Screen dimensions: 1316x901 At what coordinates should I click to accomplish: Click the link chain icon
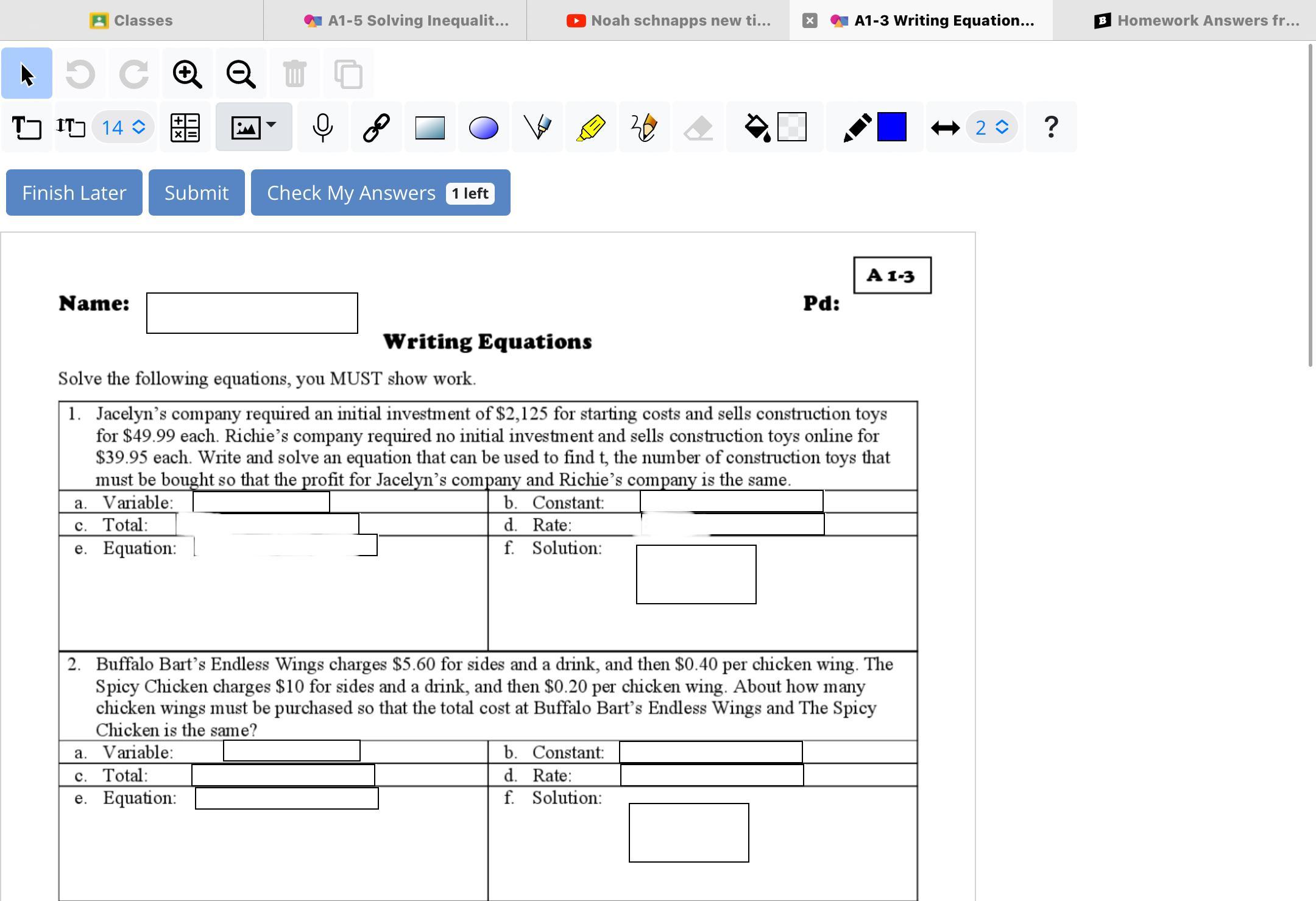click(376, 127)
